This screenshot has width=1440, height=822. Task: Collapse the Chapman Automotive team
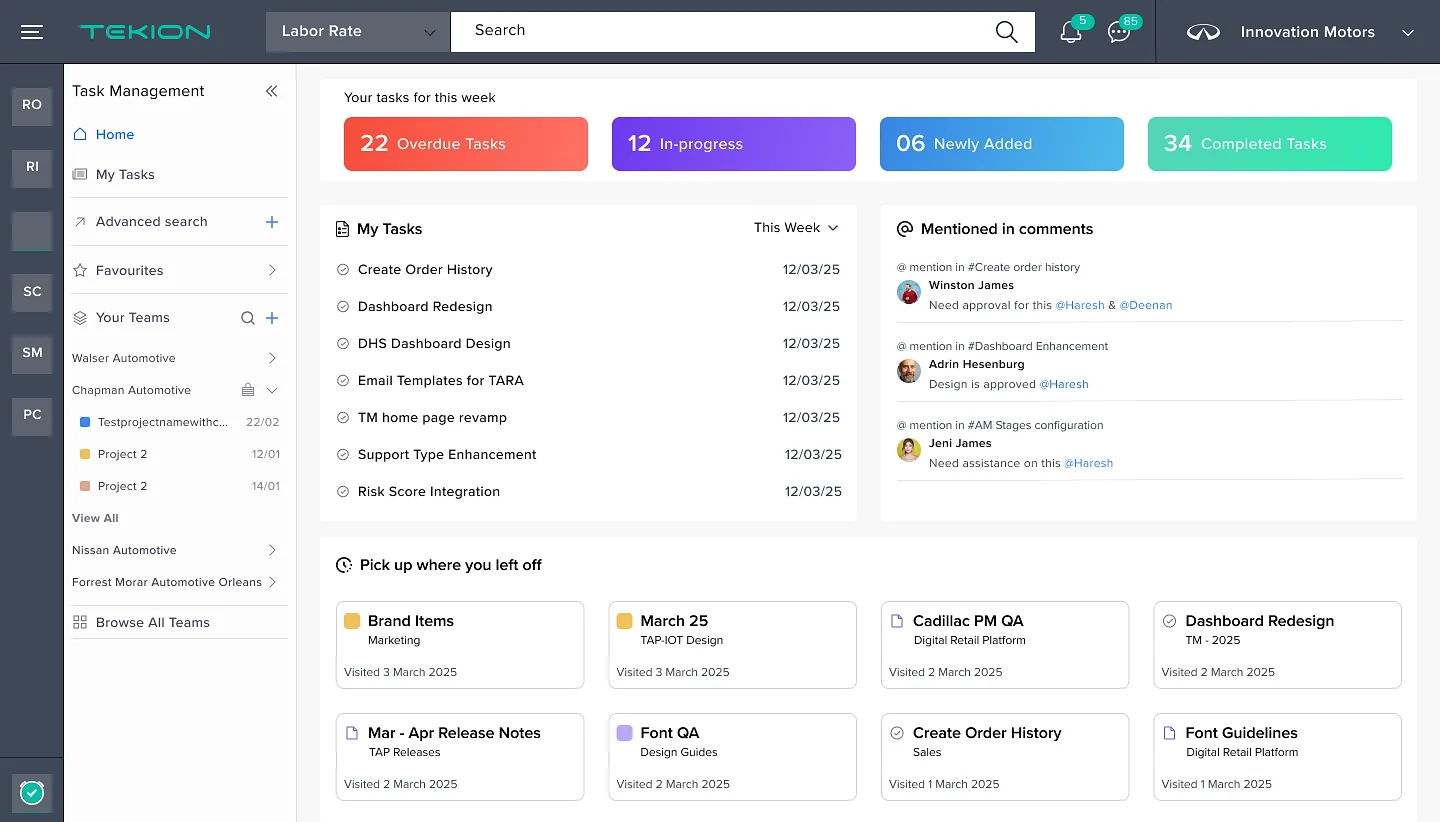pyautogui.click(x=272, y=390)
